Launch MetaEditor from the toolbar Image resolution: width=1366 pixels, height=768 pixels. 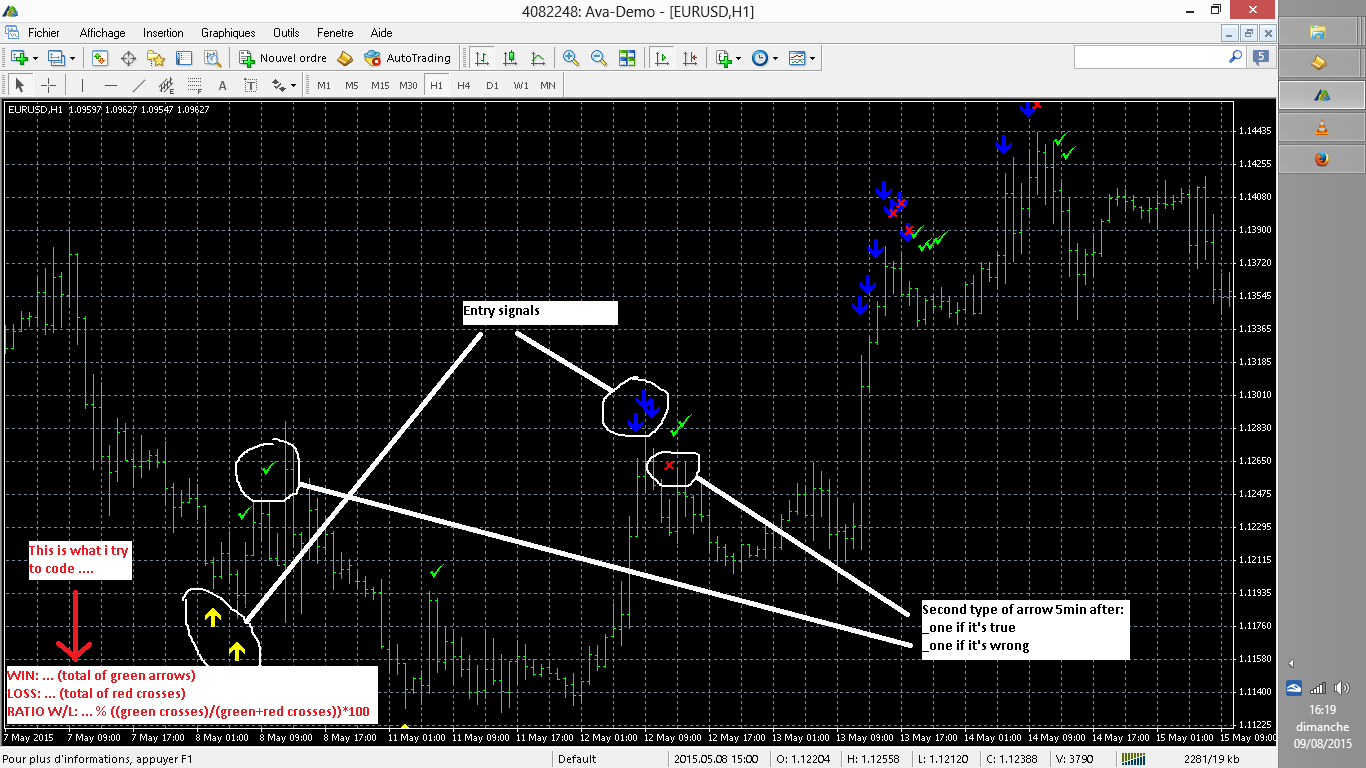pos(345,58)
